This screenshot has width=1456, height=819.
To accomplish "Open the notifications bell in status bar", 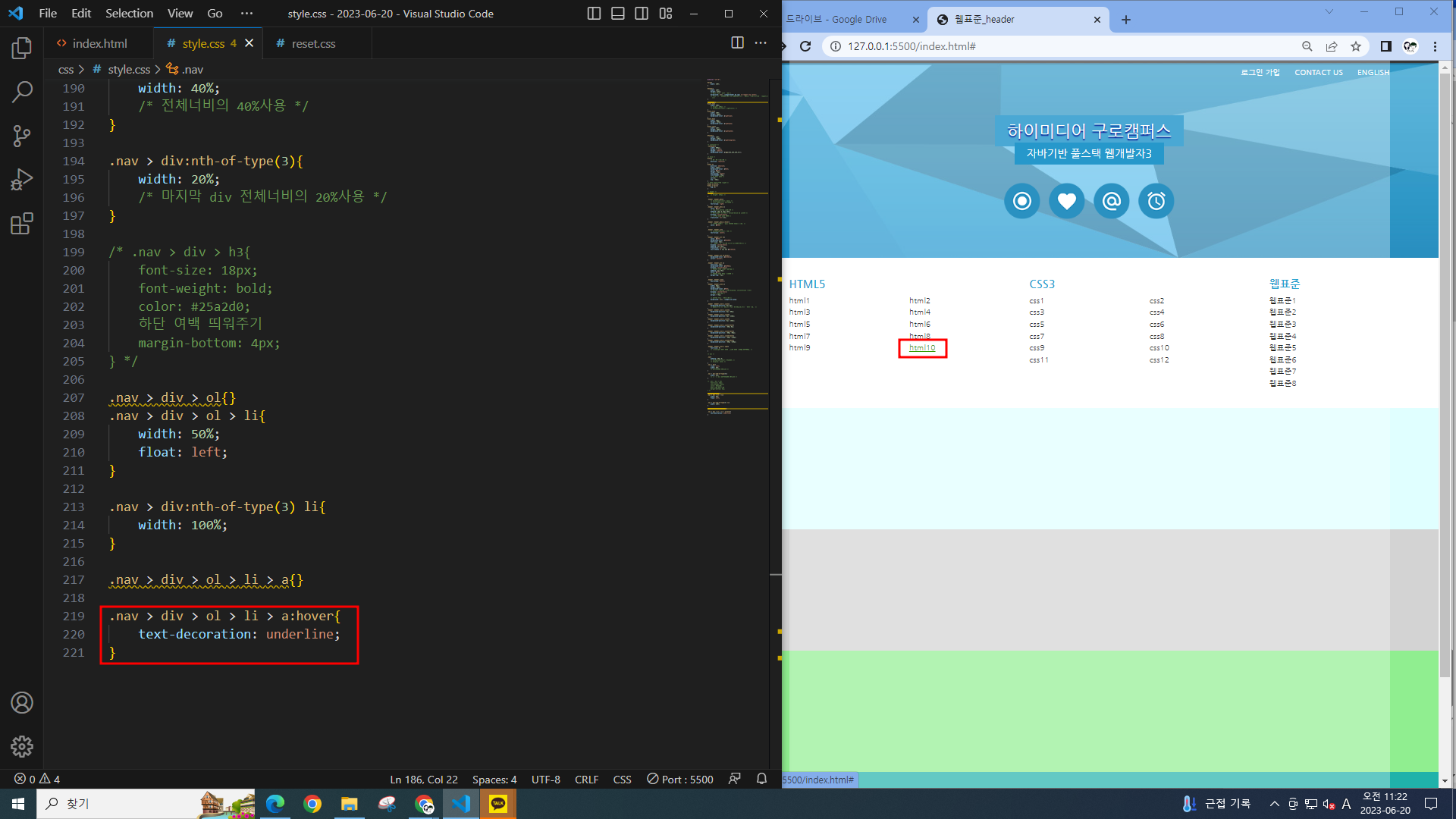I will [x=761, y=779].
